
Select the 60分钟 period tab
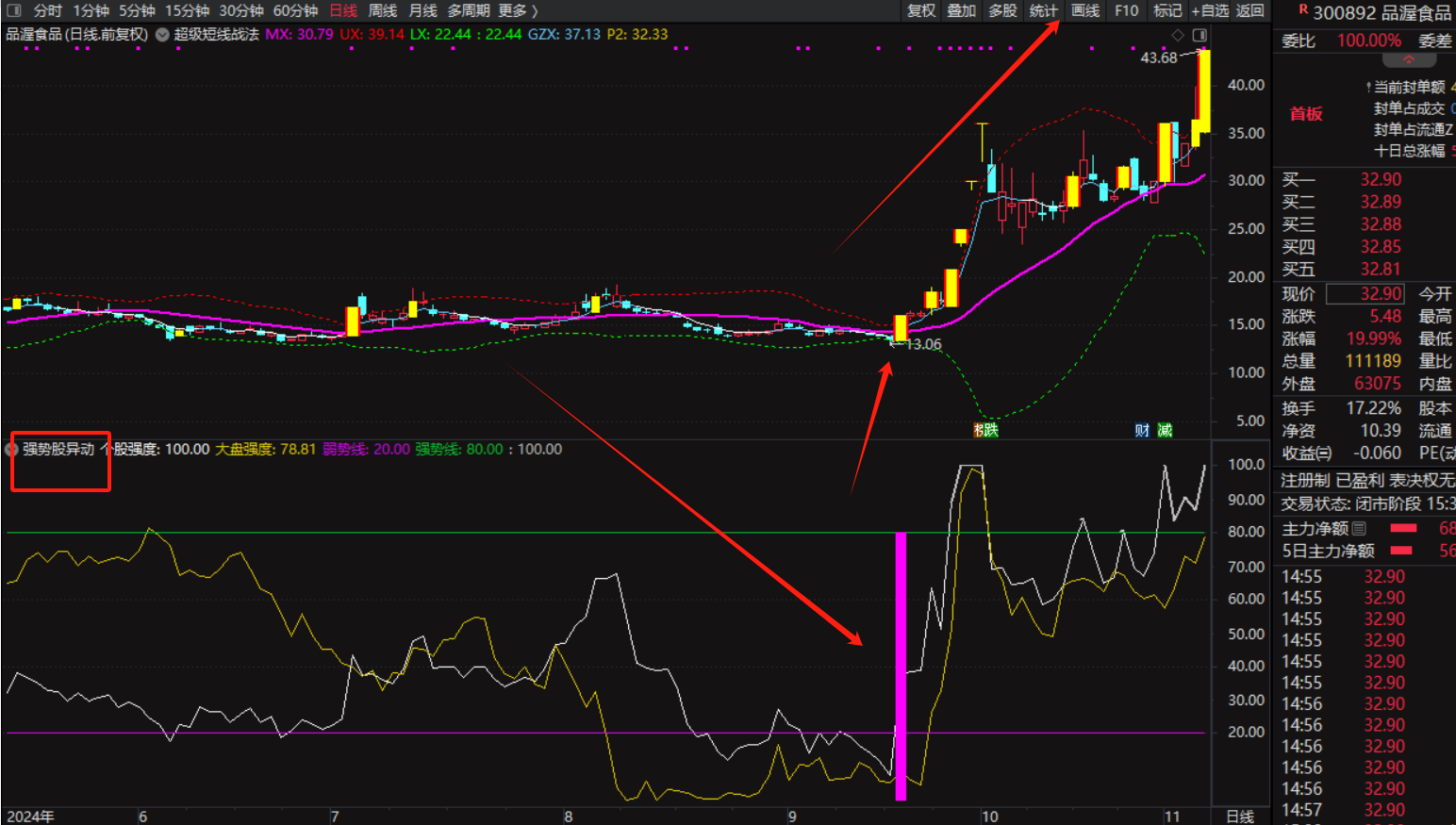pyautogui.click(x=295, y=10)
